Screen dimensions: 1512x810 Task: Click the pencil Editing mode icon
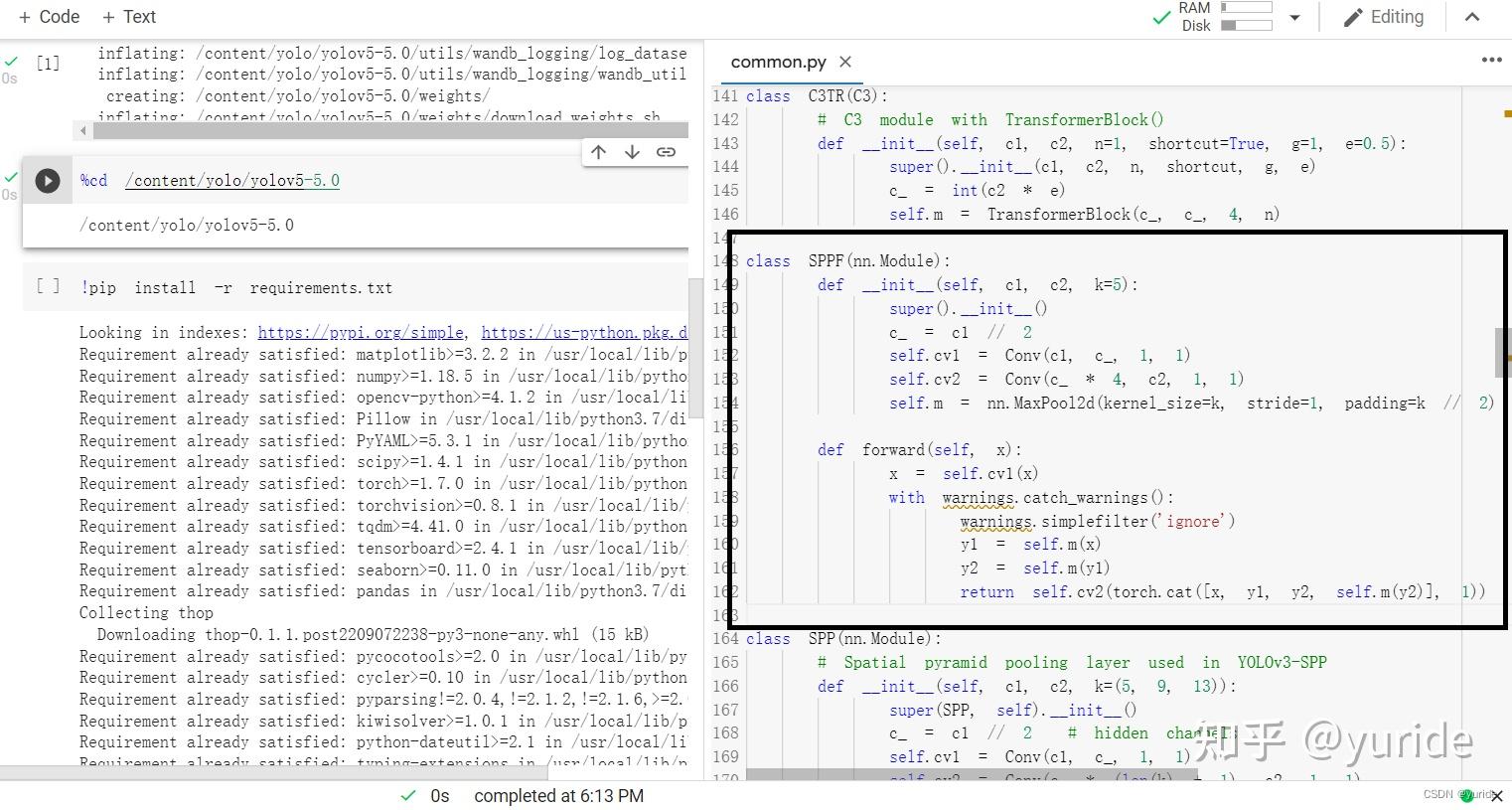(x=1353, y=18)
